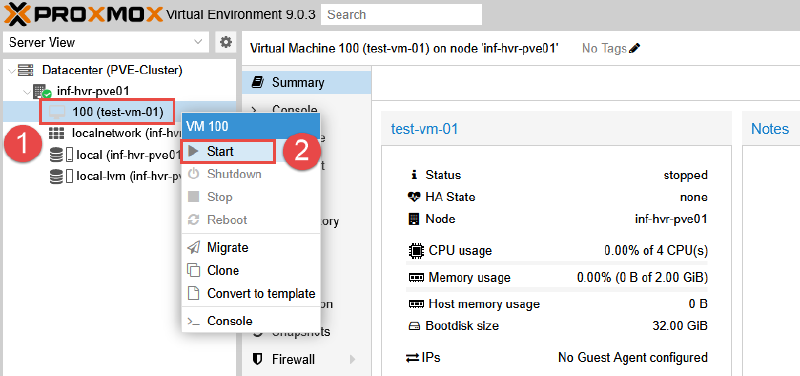Click the Reboot refresh icon
Viewport: 800px width, 376px height.
pyautogui.click(x=193, y=220)
